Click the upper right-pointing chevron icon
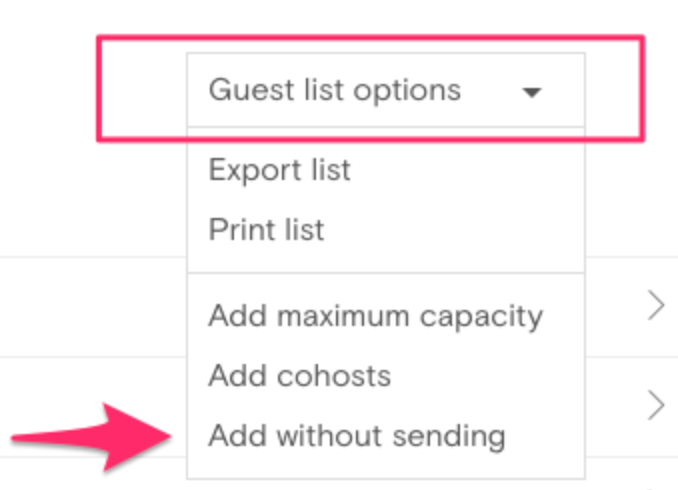 tap(656, 306)
